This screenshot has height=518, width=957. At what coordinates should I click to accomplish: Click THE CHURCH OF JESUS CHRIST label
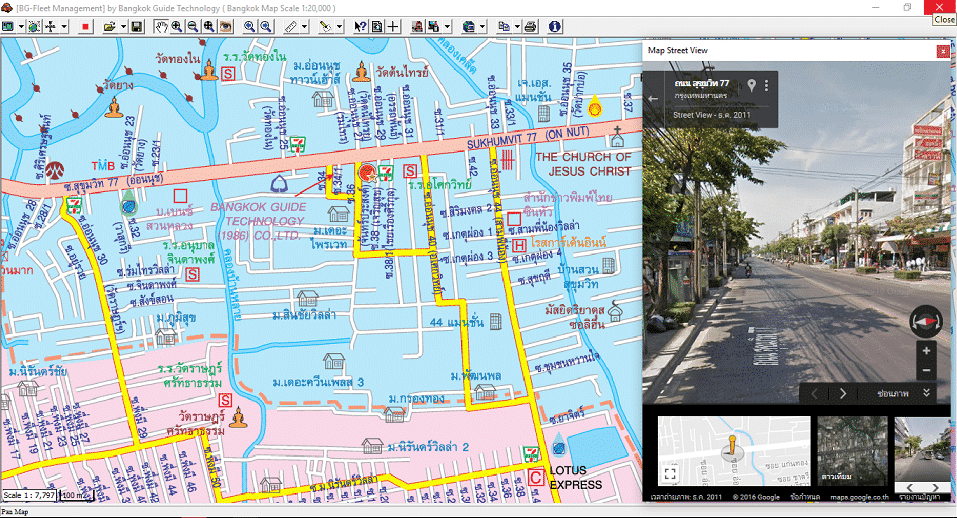coord(583,164)
